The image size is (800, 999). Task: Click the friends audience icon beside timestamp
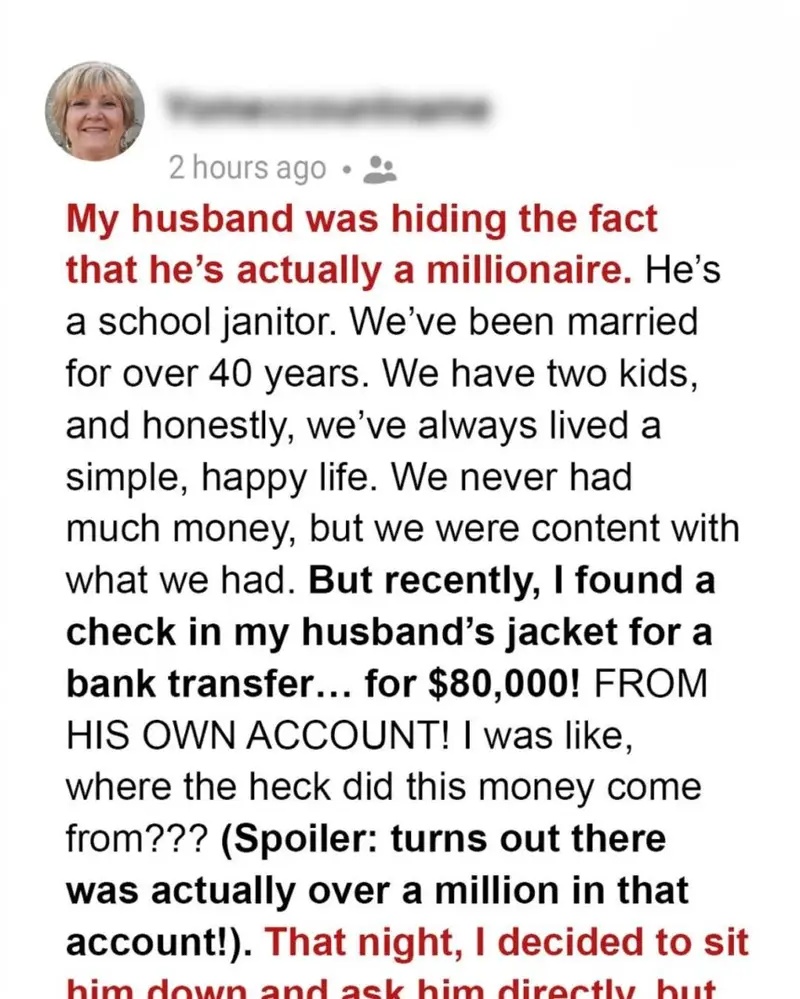coord(380,170)
